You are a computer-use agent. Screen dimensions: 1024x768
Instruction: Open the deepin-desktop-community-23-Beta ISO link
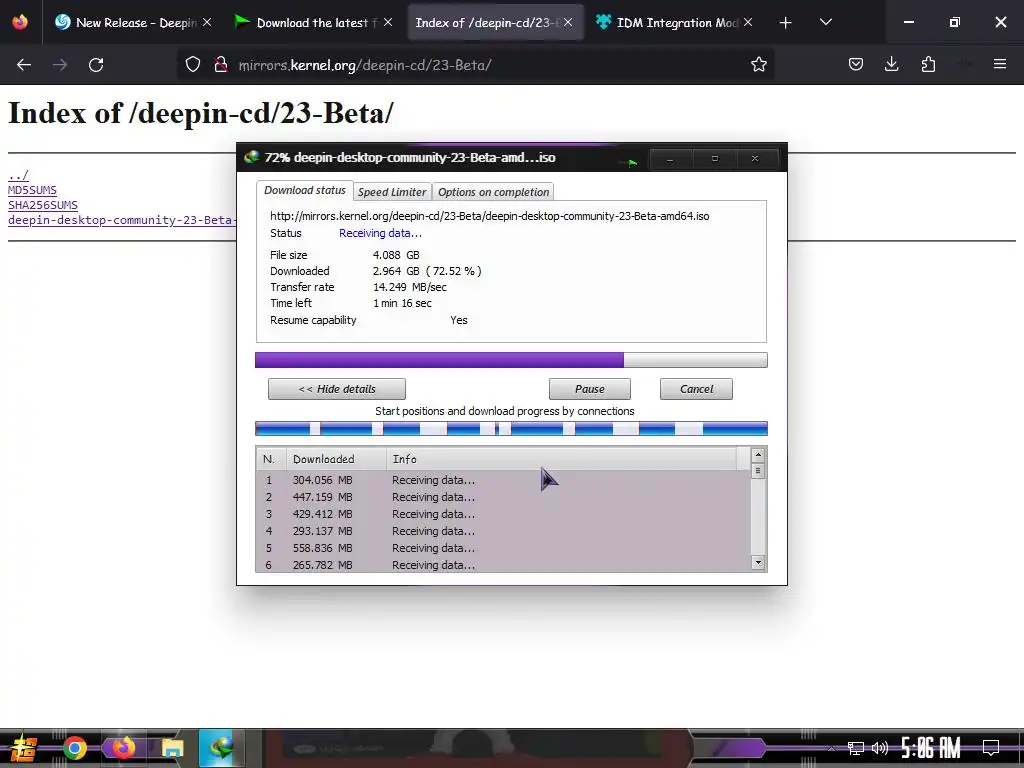121,220
